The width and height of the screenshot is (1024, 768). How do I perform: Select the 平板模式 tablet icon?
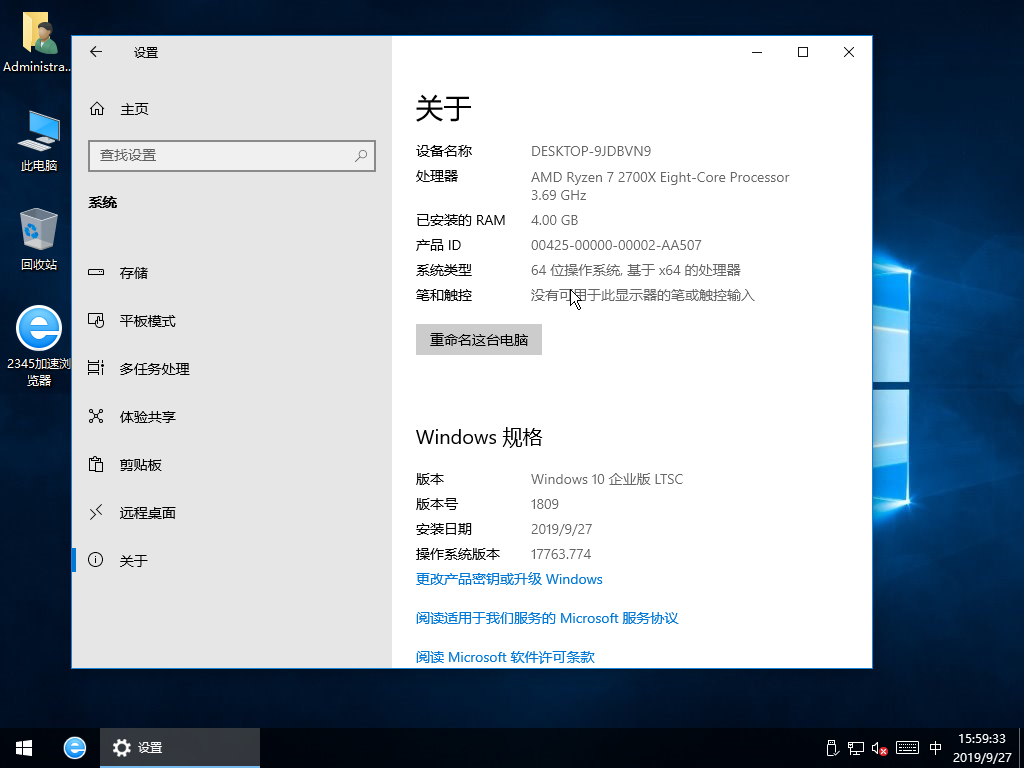96,321
